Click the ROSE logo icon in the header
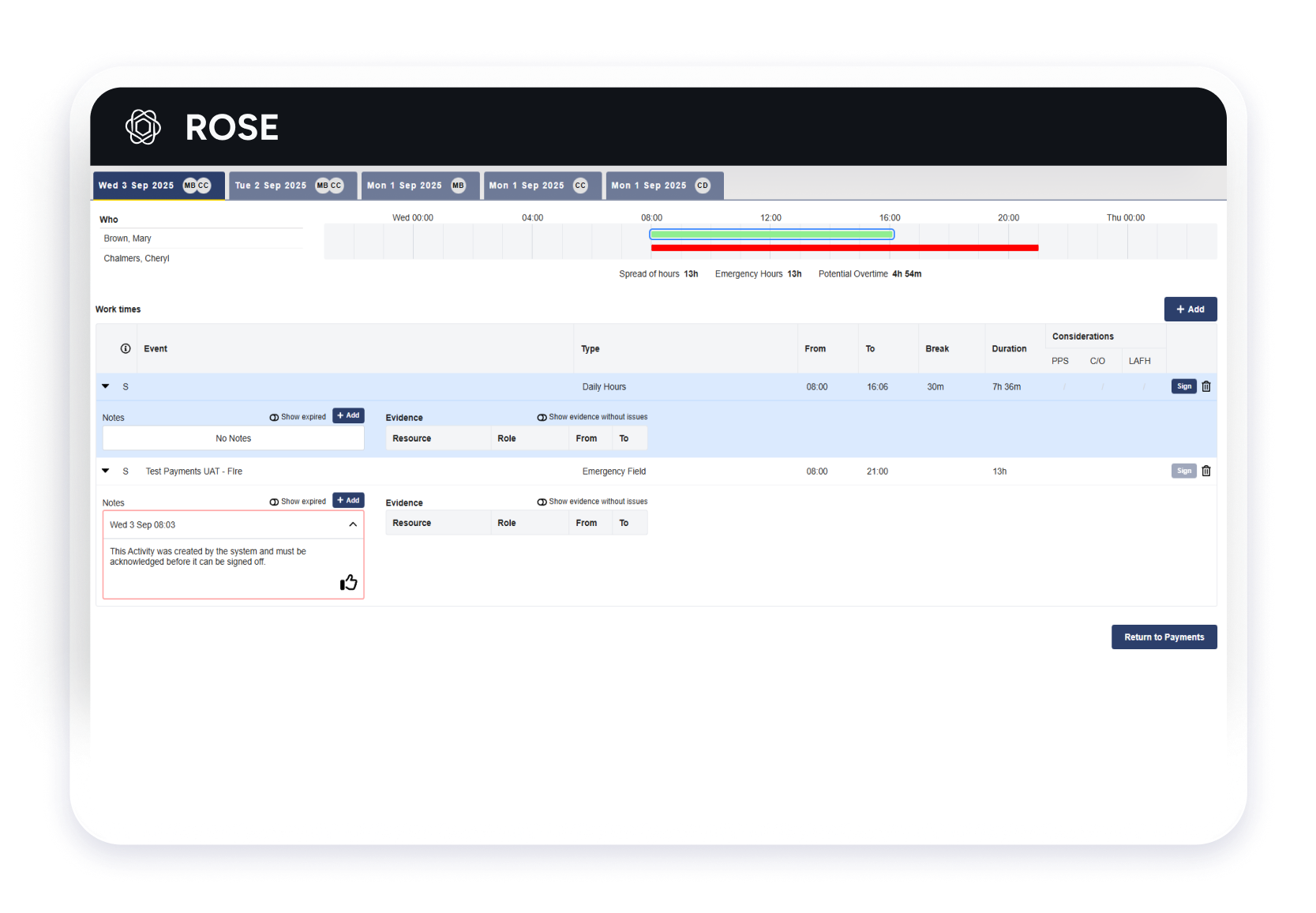Viewport: 1316px width, 913px height. (143, 127)
